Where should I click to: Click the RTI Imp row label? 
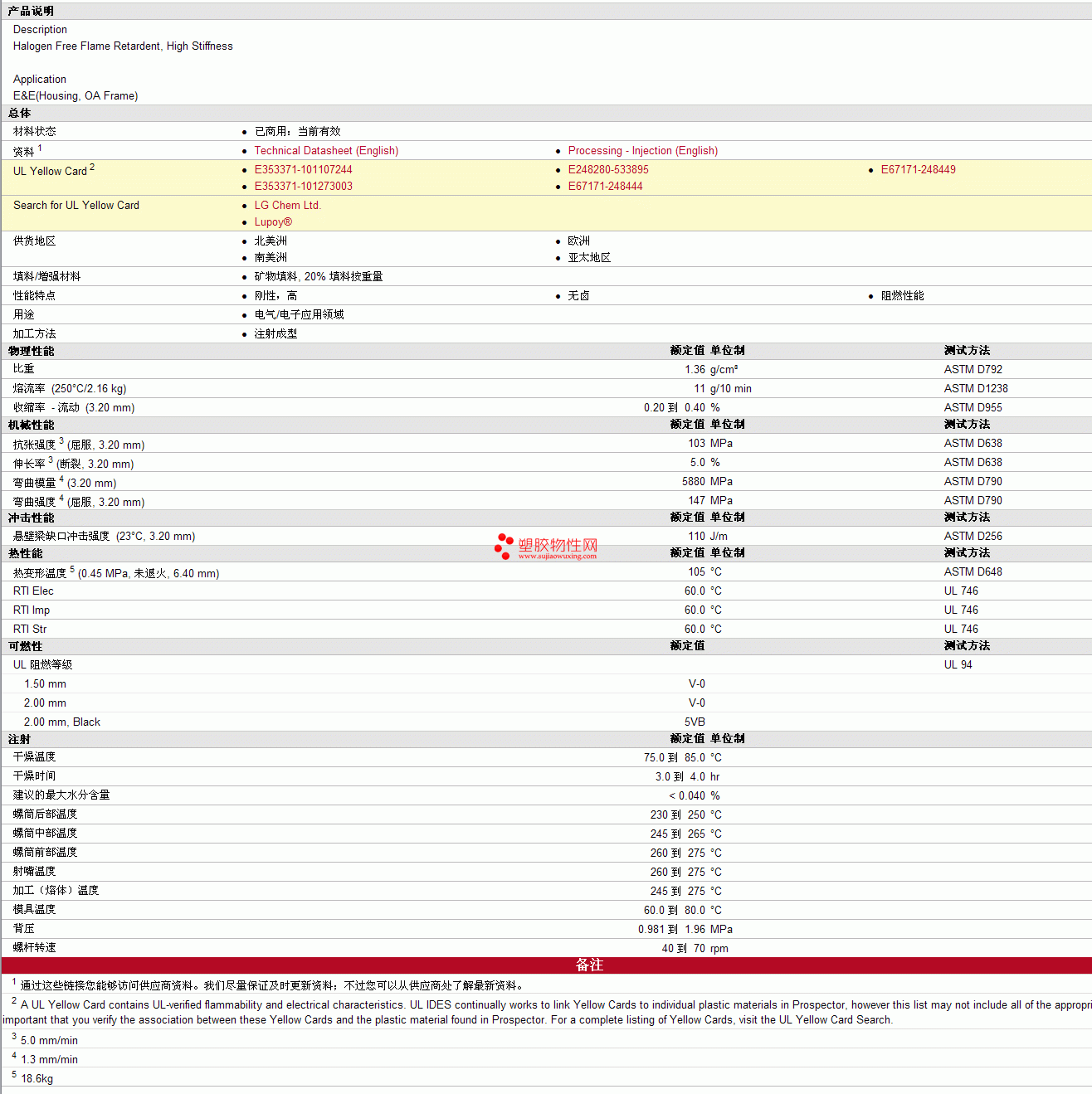tap(32, 610)
